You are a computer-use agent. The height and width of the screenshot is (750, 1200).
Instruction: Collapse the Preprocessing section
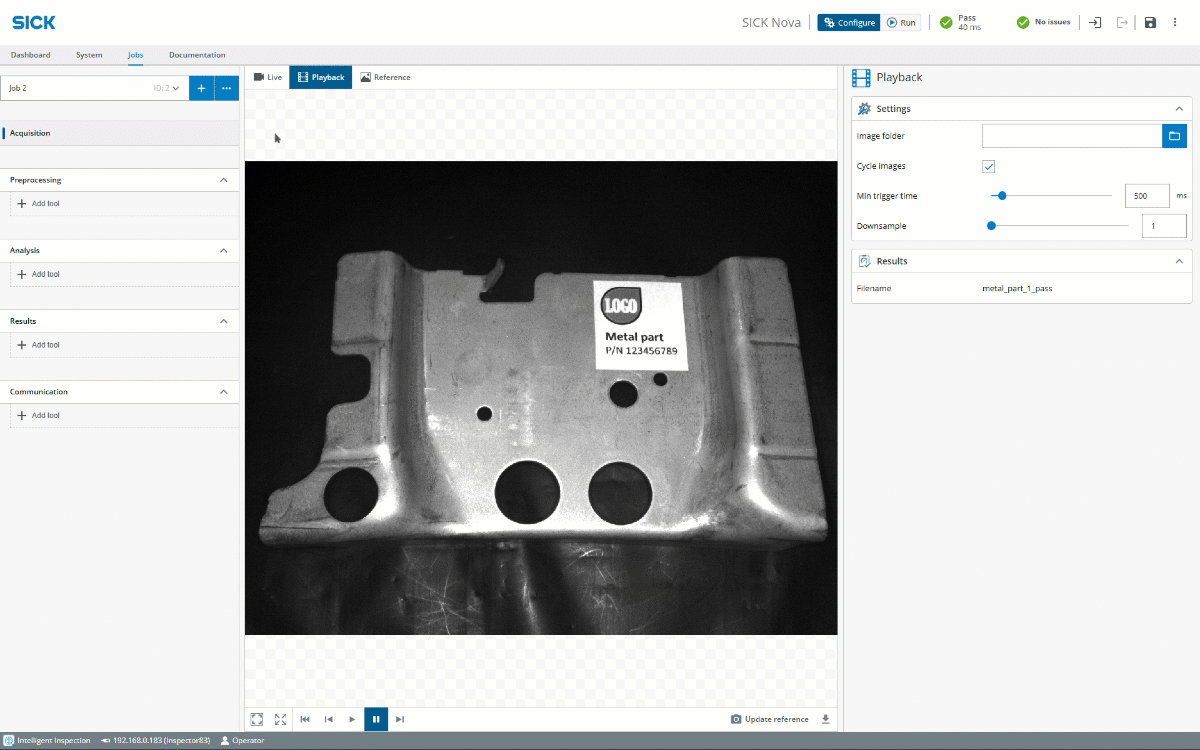pyautogui.click(x=223, y=180)
